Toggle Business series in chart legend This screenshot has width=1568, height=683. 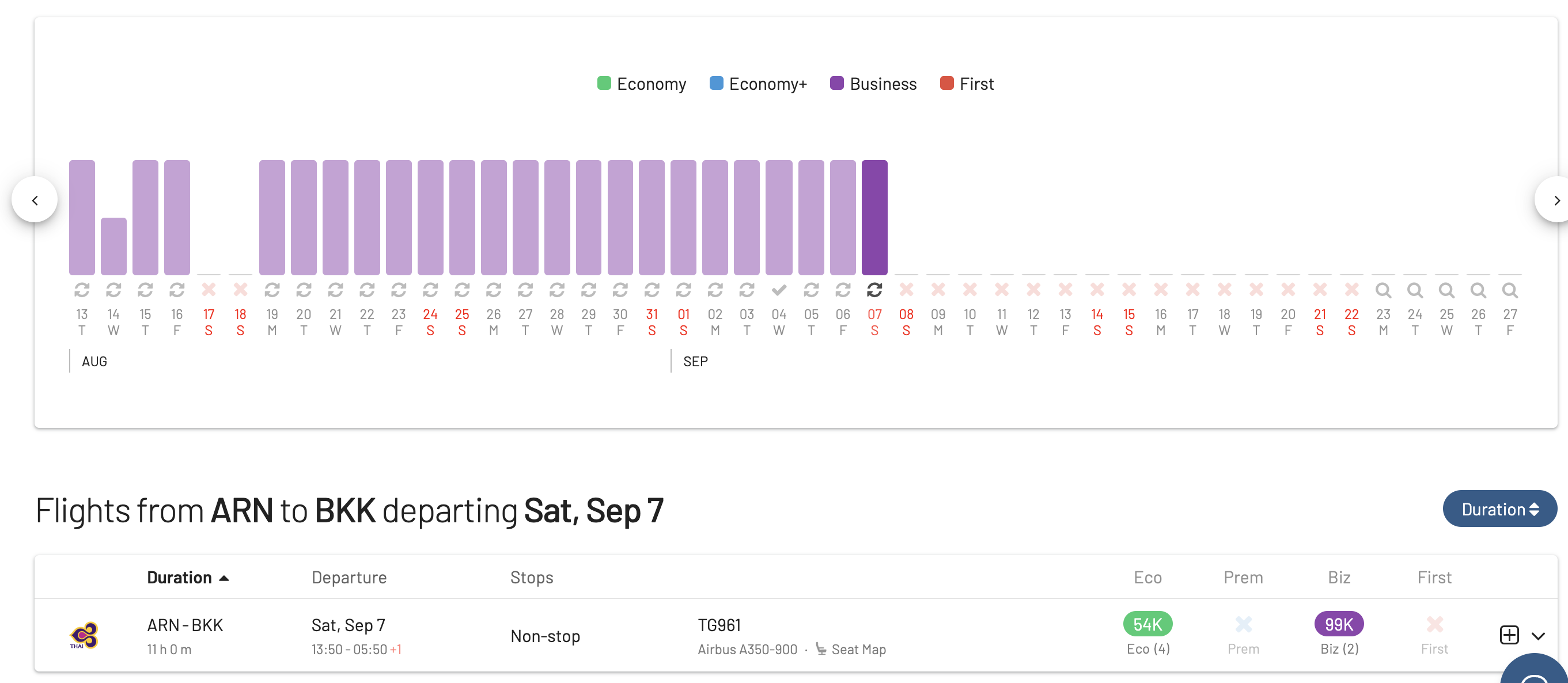pos(873,84)
